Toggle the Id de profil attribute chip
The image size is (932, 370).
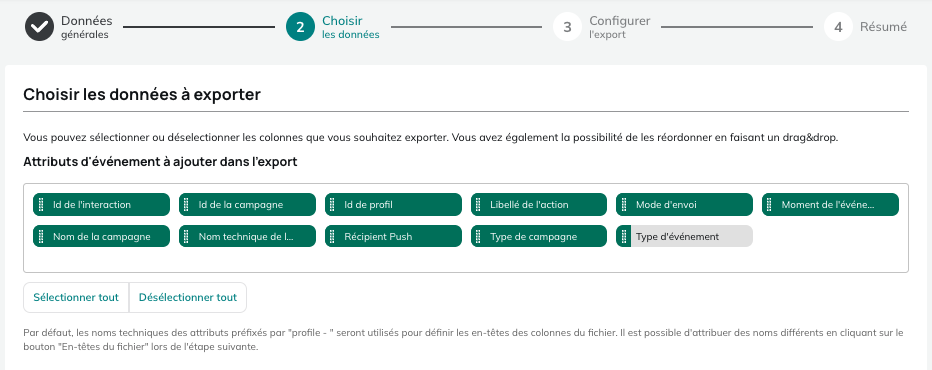(x=393, y=205)
